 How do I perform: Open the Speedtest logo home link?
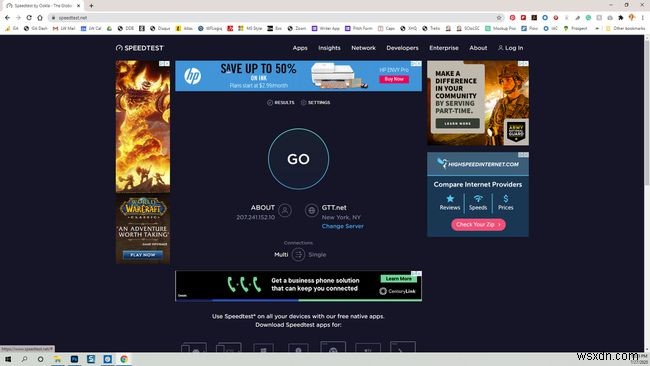pos(140,48)
